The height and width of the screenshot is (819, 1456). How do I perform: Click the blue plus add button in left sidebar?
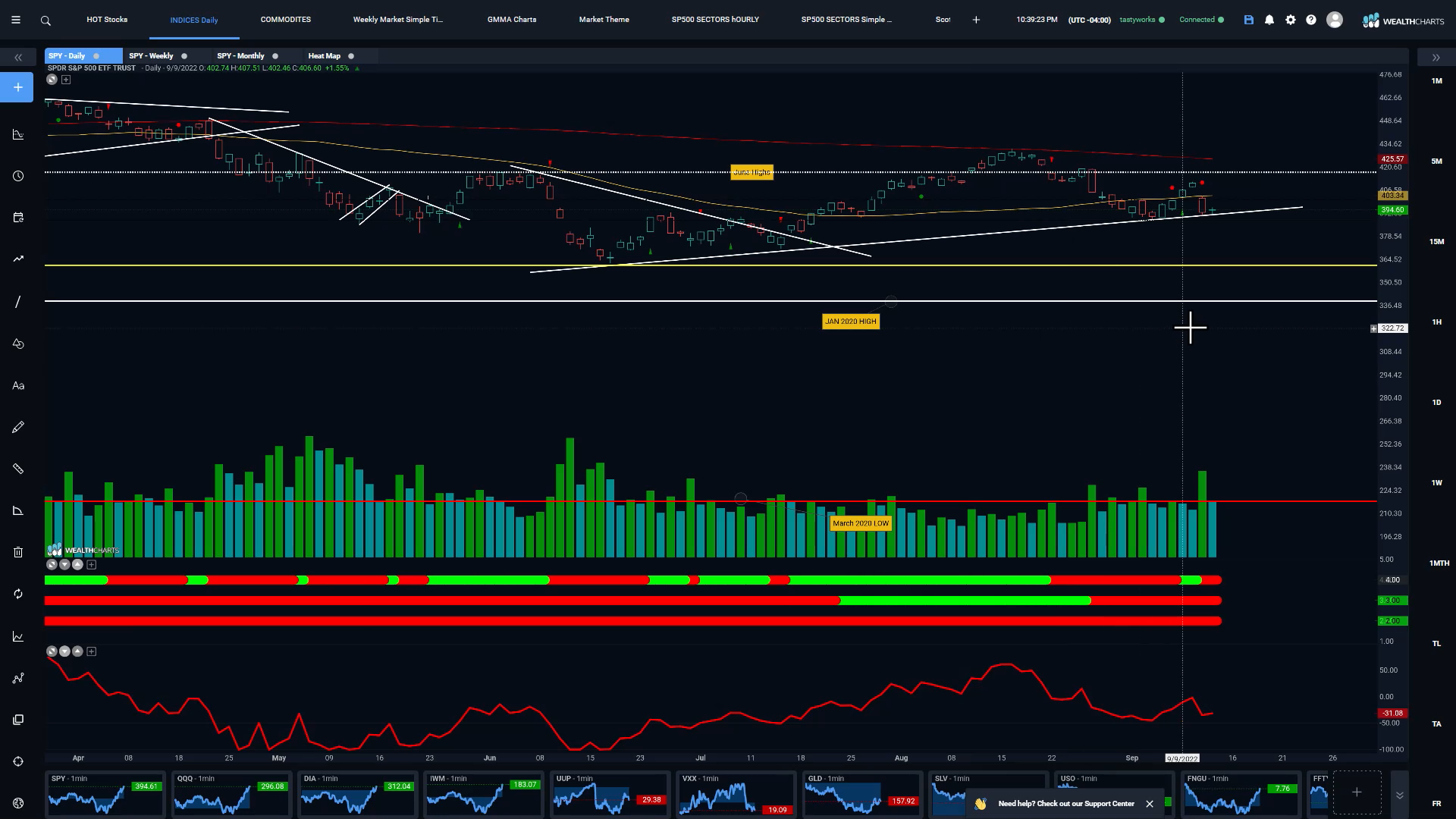(17, 87)
